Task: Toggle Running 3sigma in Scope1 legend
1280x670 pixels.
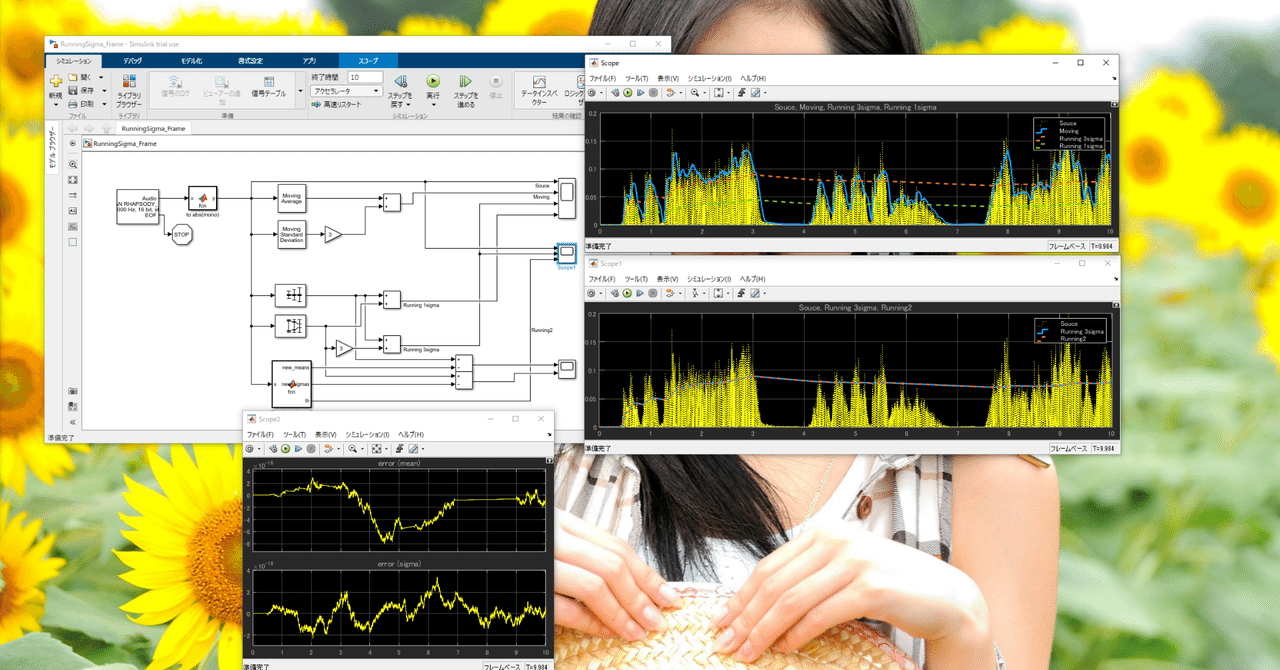Action: (x=1082, y=332)
